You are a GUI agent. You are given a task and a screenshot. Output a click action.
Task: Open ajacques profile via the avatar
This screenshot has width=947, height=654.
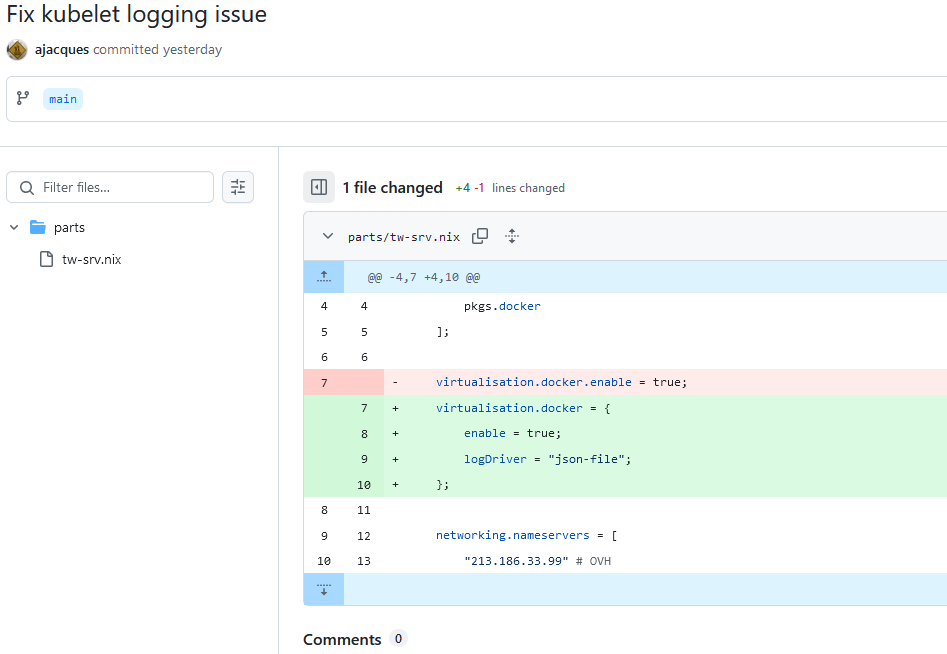pyautogui.click(x=16, y=49)
